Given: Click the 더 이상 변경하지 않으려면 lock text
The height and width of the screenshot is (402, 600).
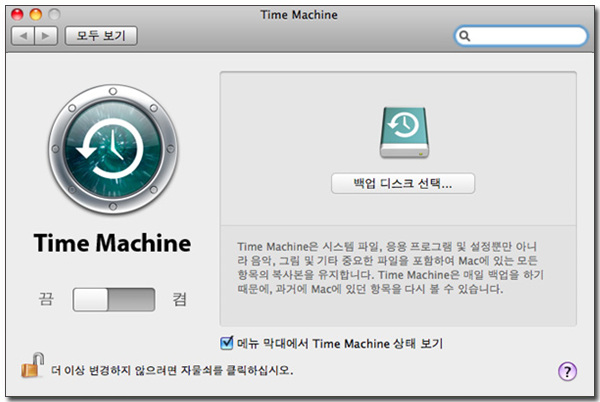Looking at the screenshot, I should pos(172,370).
